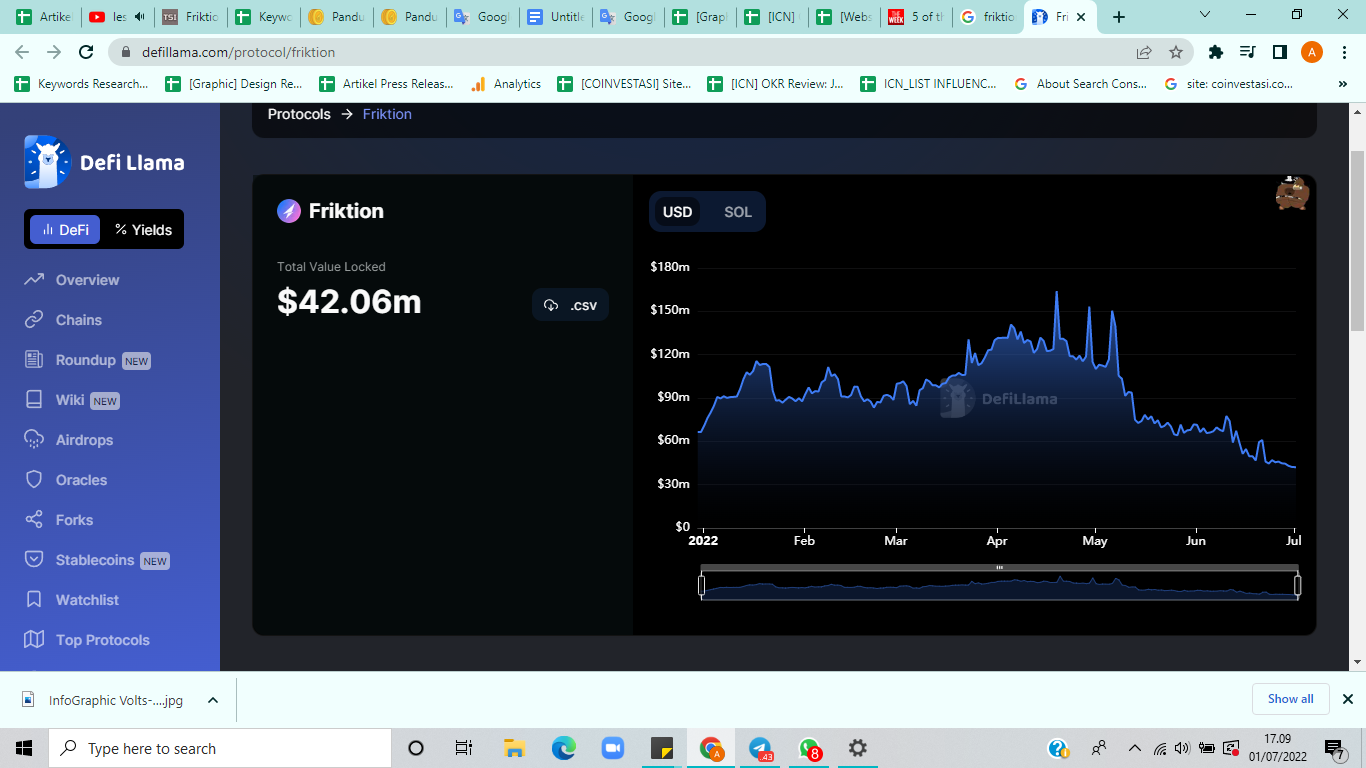
Task: Click the page vertical scrollbar
Action: [x=1357, y=240]
